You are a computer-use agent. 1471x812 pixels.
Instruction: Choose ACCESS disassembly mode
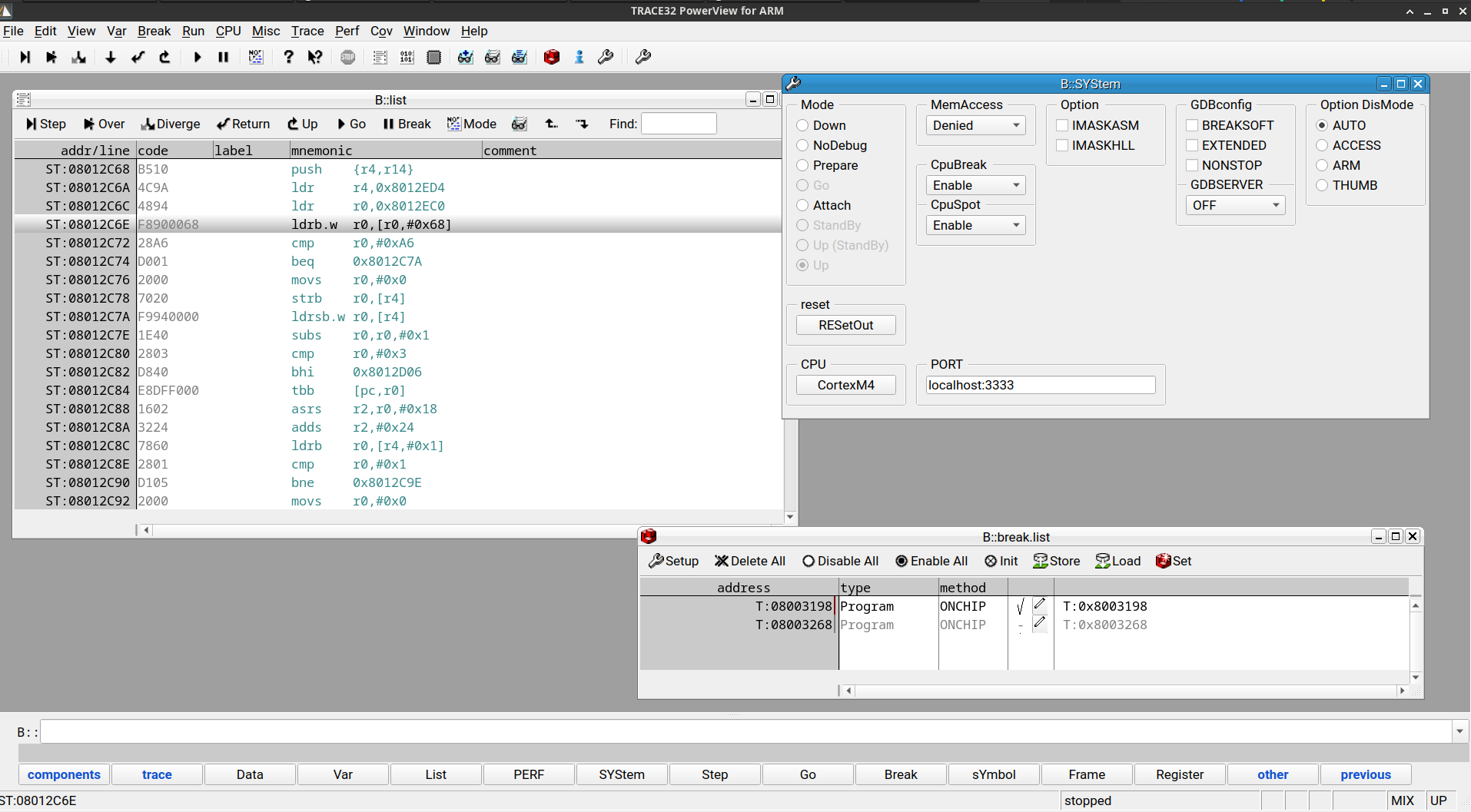pos(1322,145)
